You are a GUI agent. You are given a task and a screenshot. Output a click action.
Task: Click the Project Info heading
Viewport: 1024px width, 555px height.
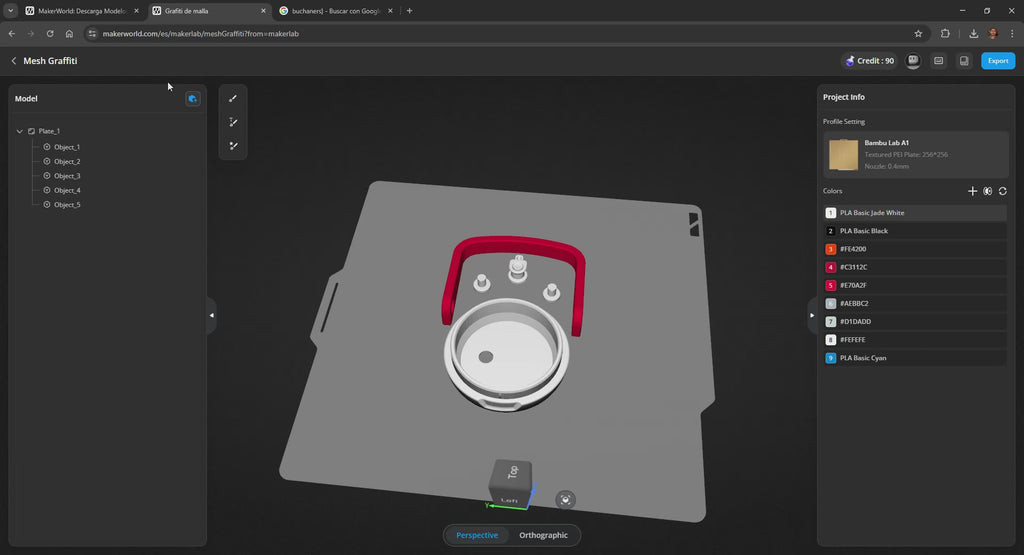coord(844,97)
